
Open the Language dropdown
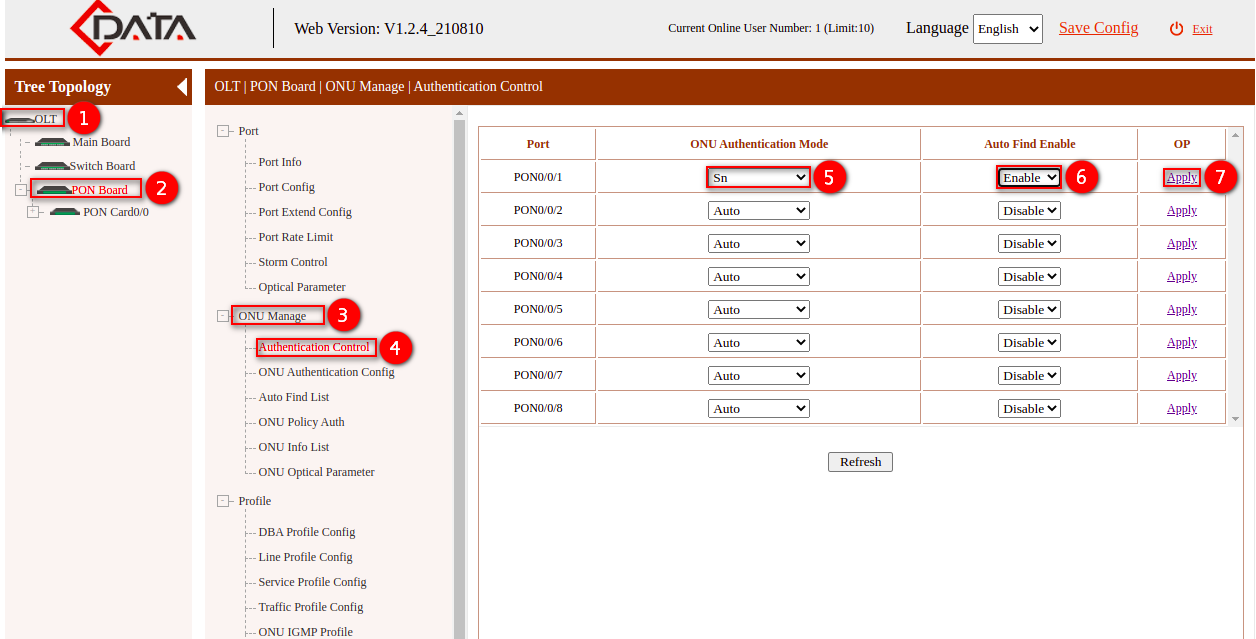click(1007, 28)
